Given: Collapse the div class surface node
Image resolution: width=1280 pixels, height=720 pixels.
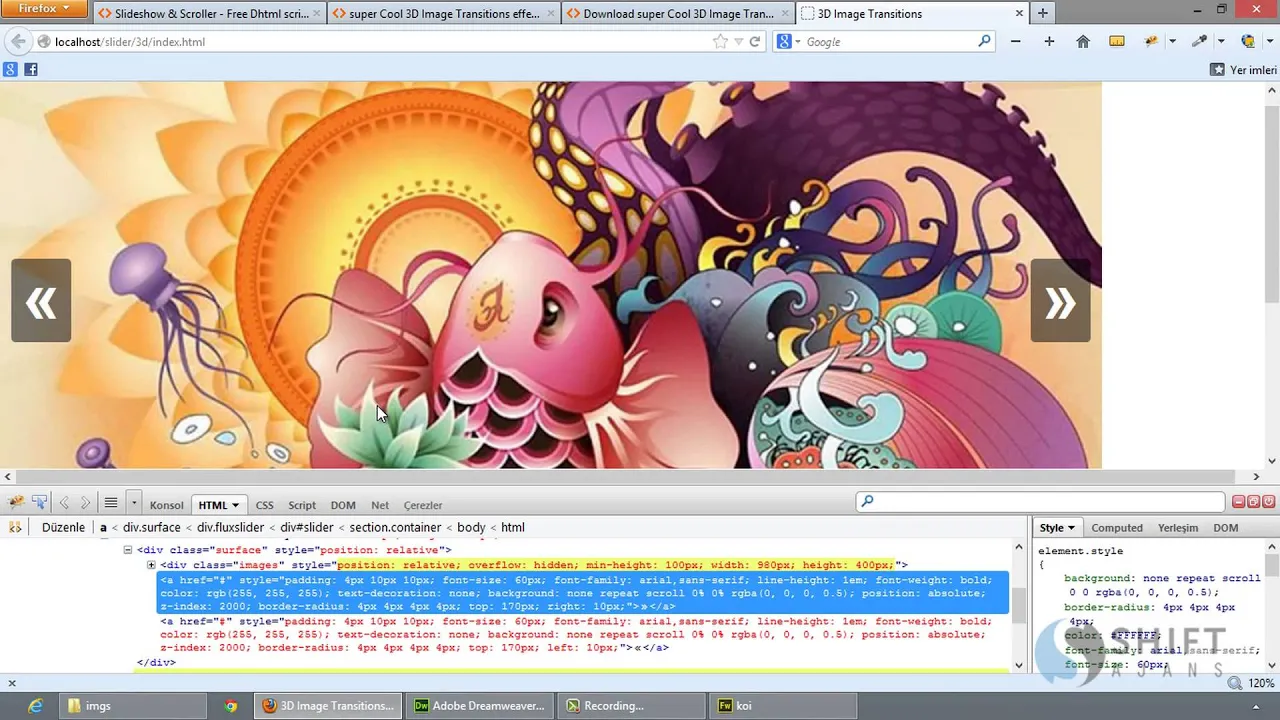Looking at the screenshot, I should (128, 550).
